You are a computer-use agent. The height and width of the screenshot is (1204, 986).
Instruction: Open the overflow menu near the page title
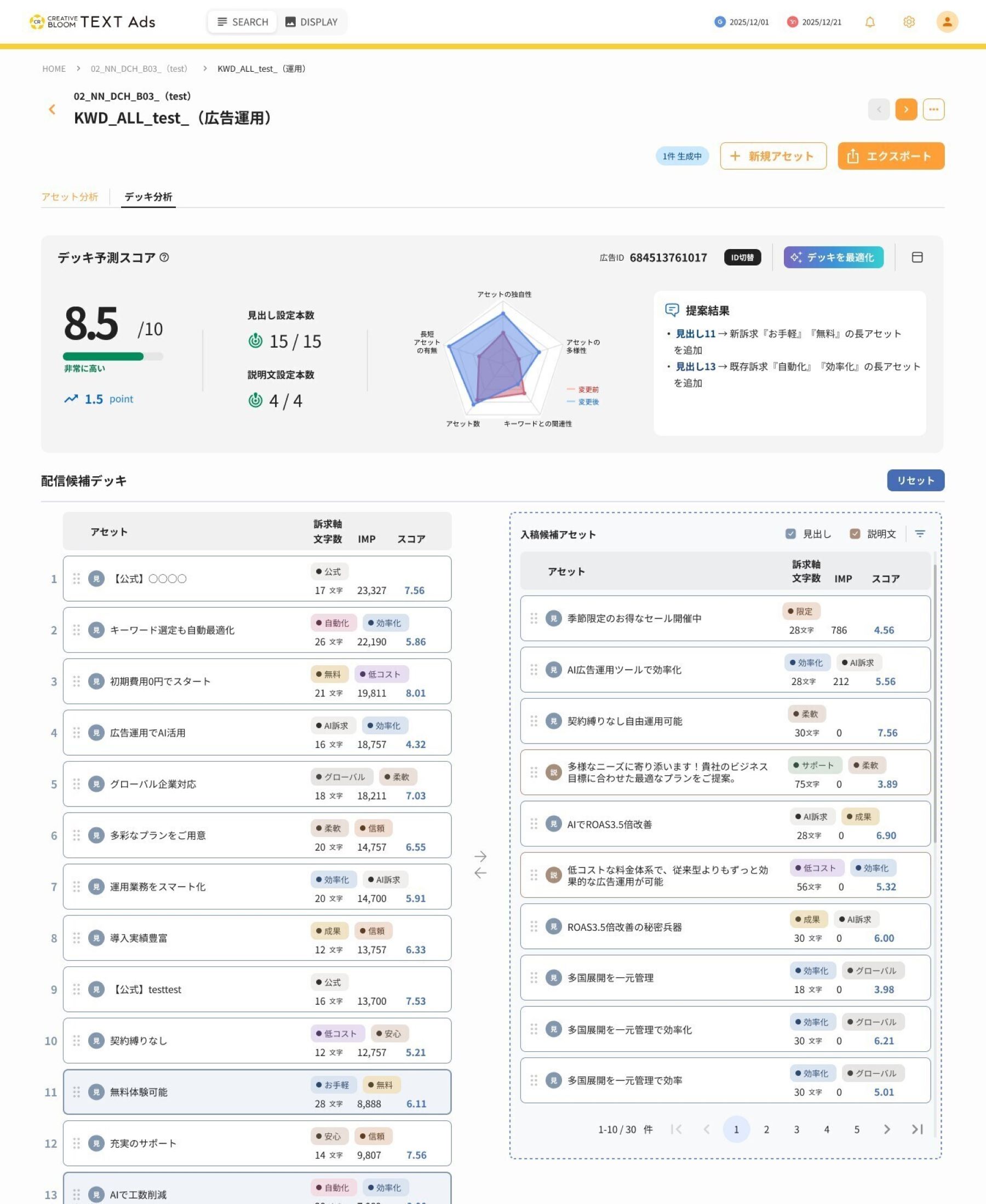coord(934,109)
